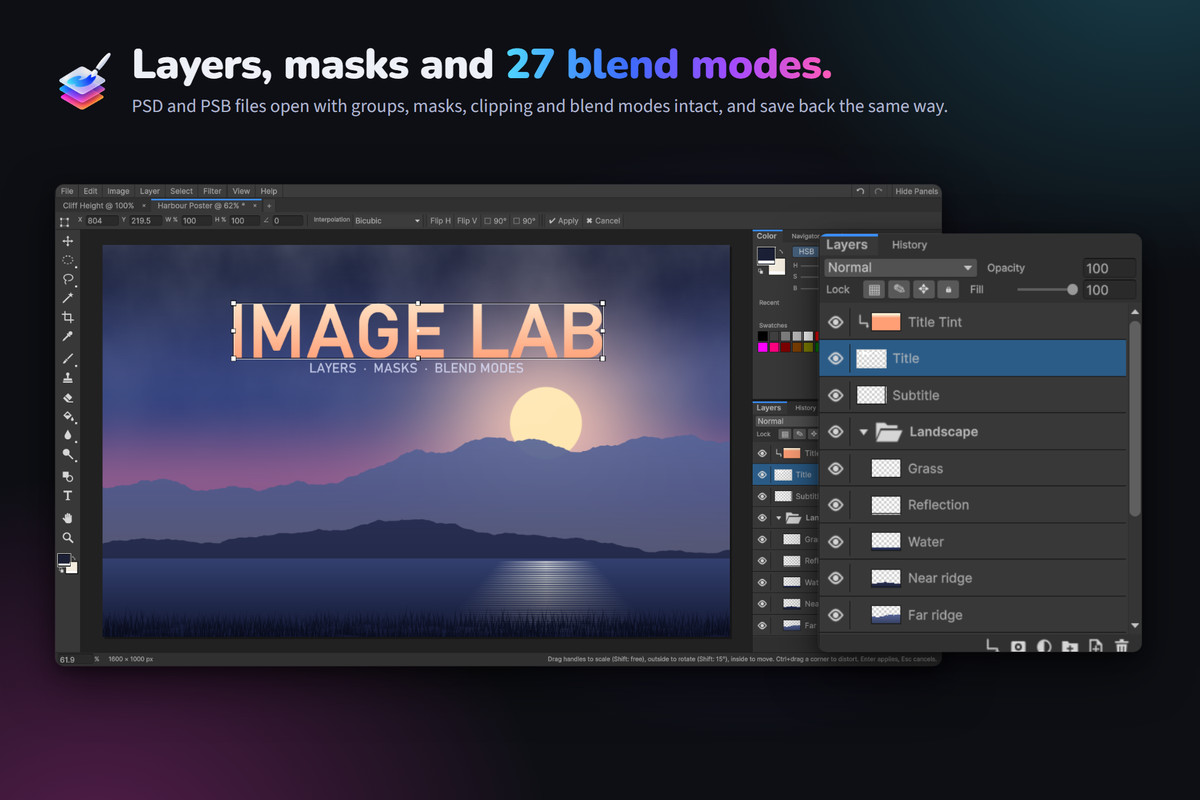Toggle Landscape group visibility in enlarged panel
This screenshot has width=1200, height=800.
(x=835, y=432)
